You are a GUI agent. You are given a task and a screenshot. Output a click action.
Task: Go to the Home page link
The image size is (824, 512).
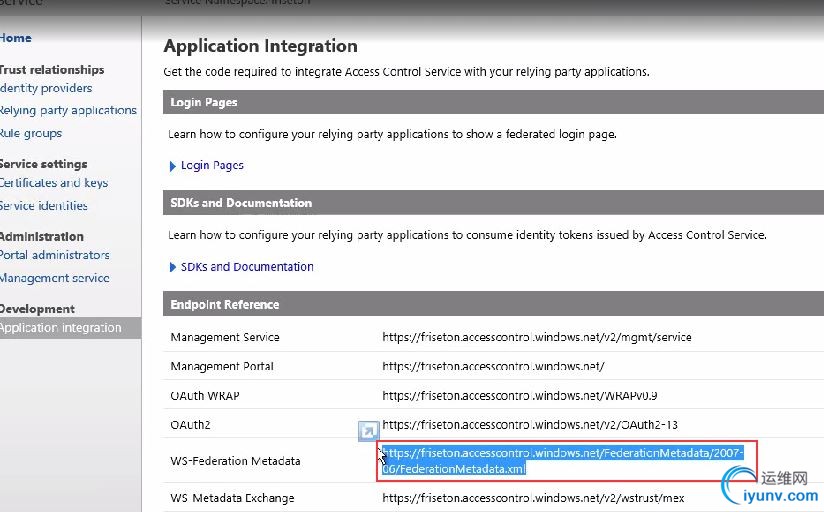[16, 38]
